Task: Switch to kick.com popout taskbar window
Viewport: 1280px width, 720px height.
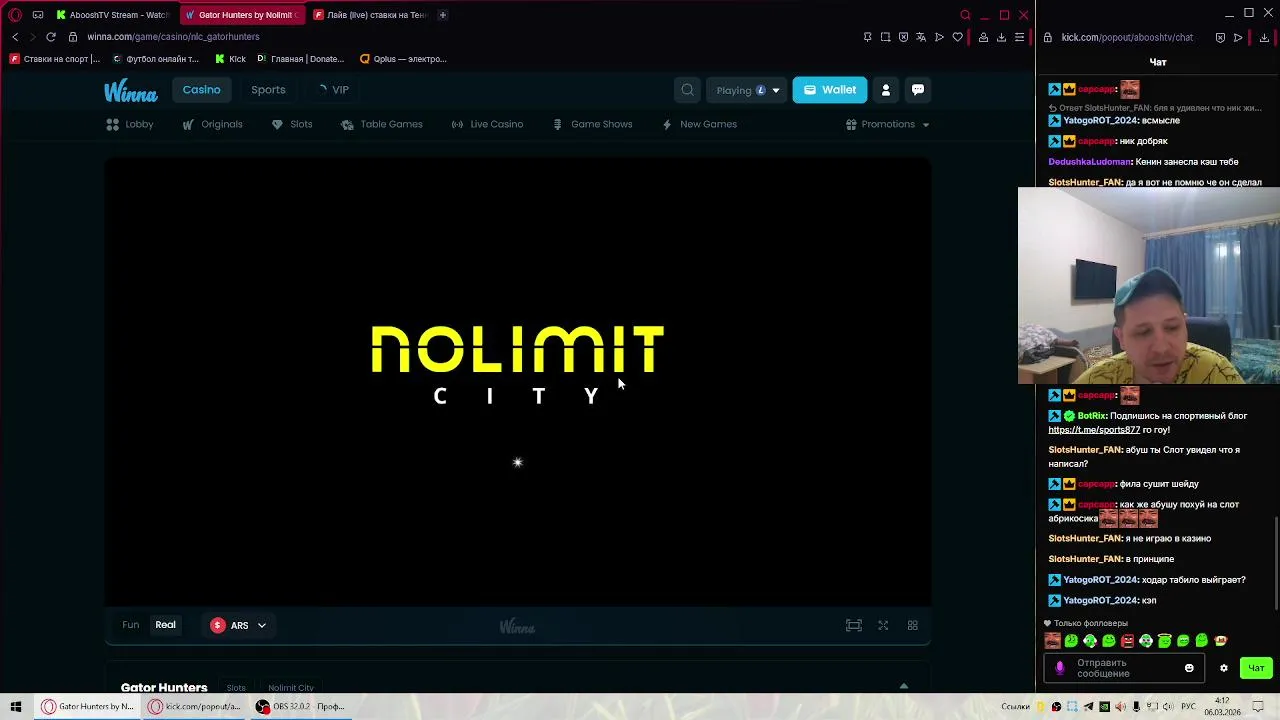Action: (195, 707)
